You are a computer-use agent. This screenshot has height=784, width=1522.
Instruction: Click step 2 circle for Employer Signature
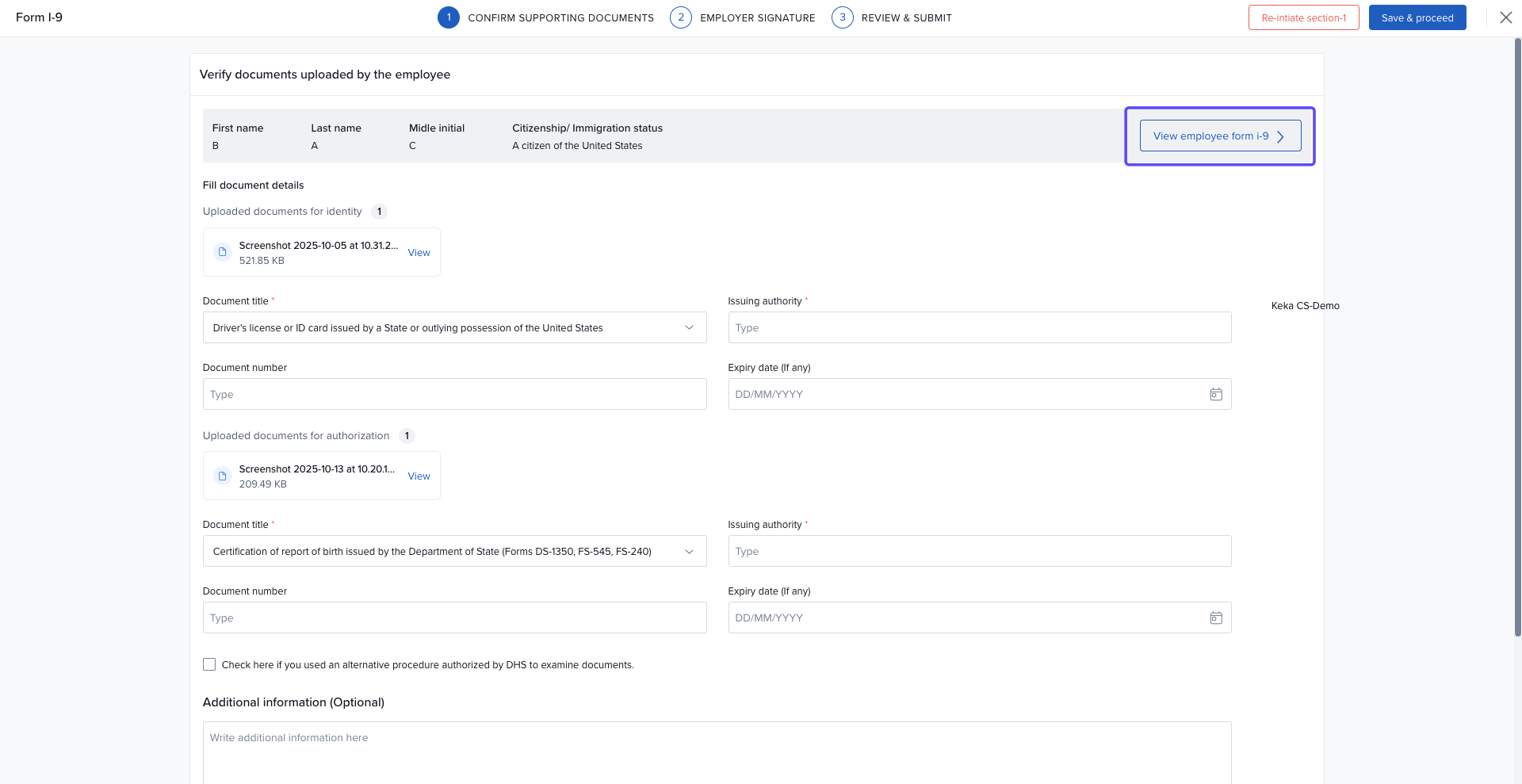tap(680, 17)
